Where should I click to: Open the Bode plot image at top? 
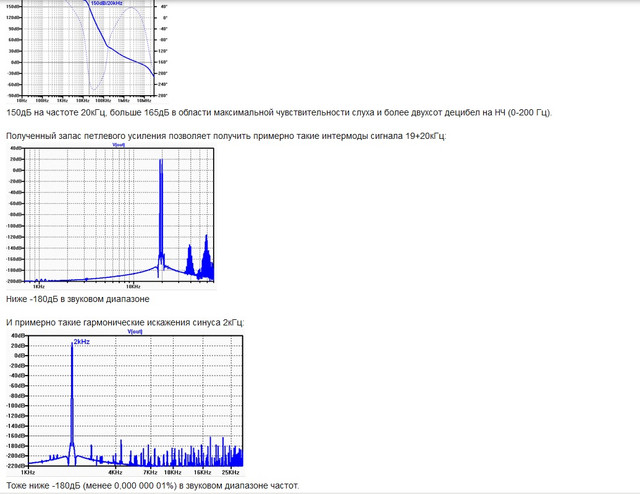[87, 51]
